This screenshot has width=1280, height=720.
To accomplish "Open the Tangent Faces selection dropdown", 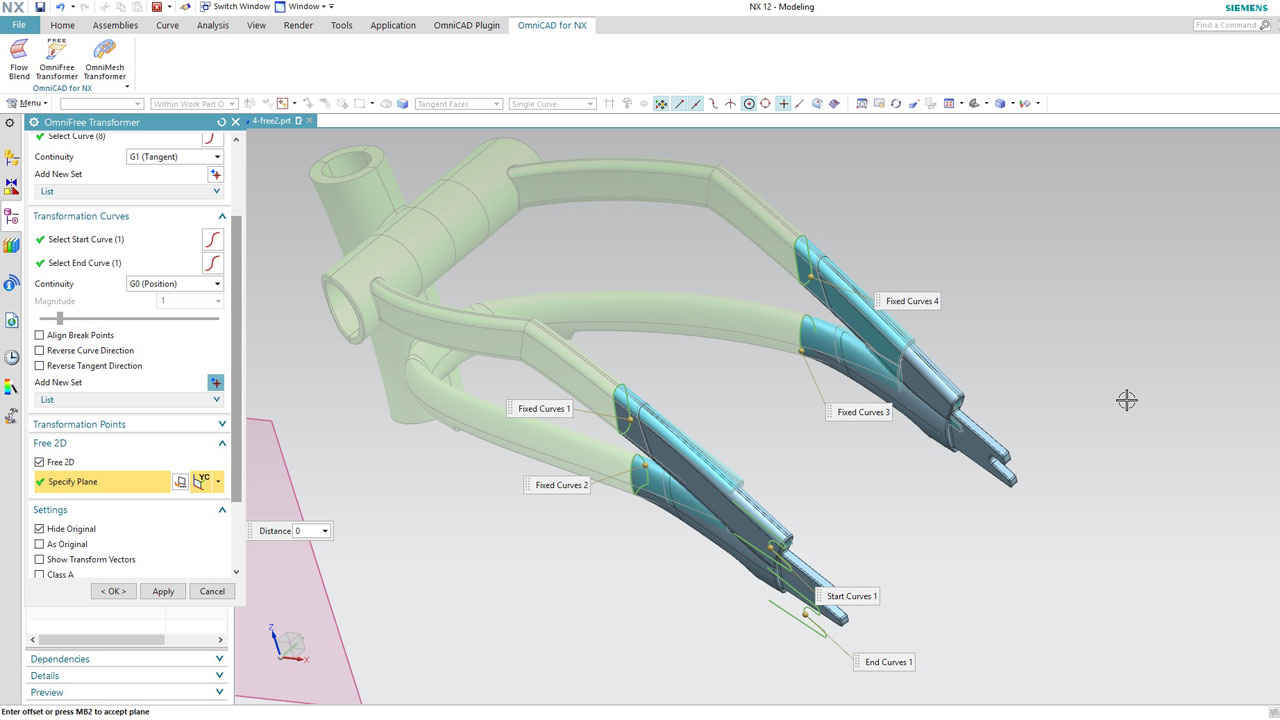I will point(457,104).
